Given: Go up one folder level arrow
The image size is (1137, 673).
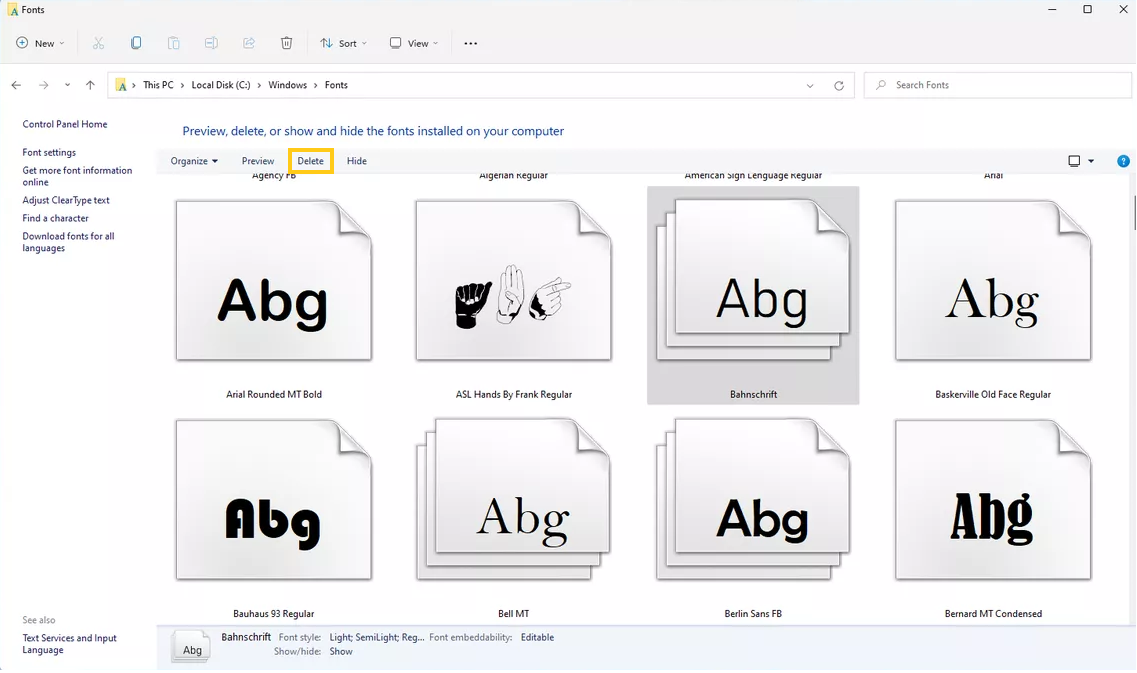Looking at the screenshot, I should [90, 85].
